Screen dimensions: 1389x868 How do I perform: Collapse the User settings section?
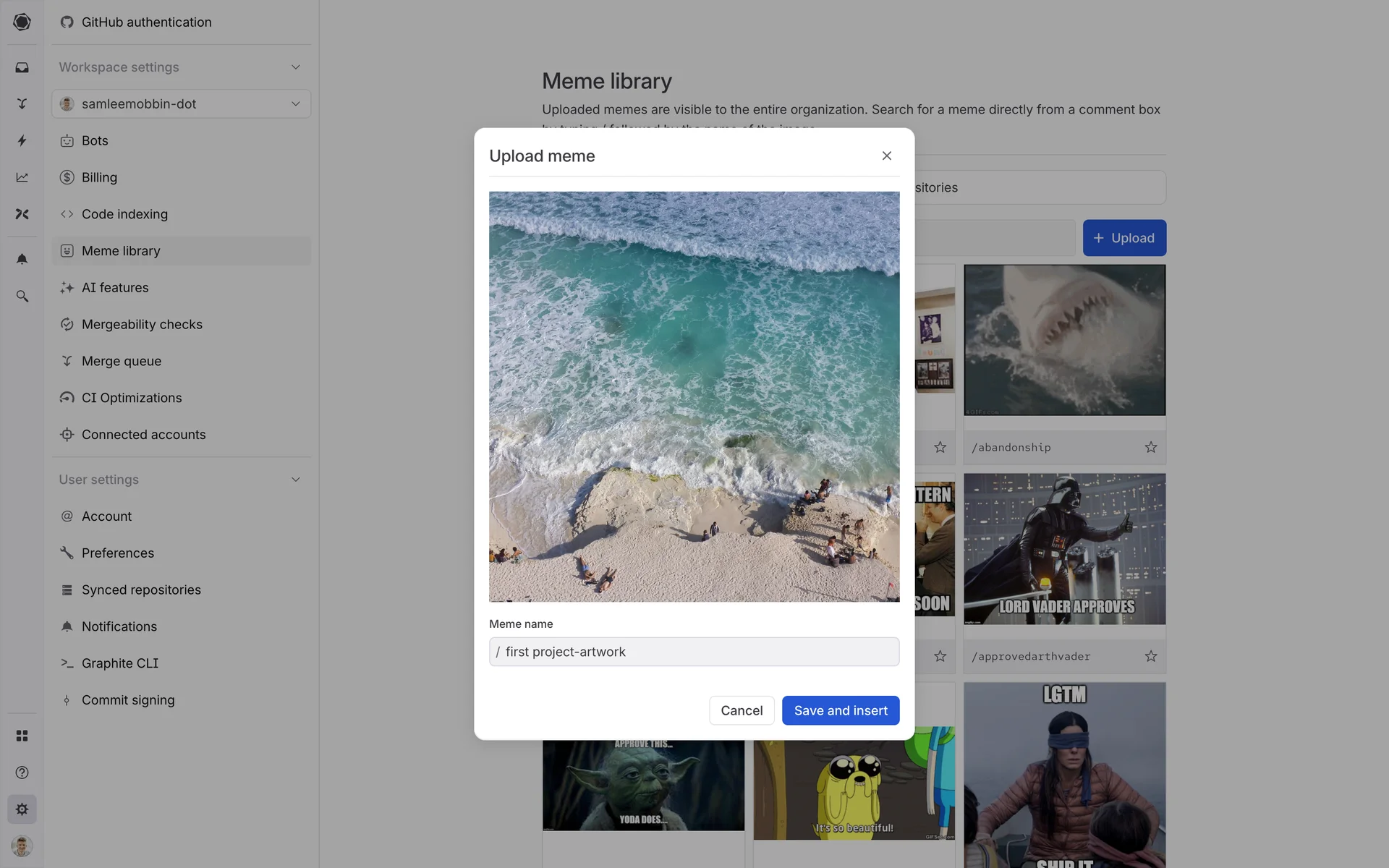click(295, 480)
